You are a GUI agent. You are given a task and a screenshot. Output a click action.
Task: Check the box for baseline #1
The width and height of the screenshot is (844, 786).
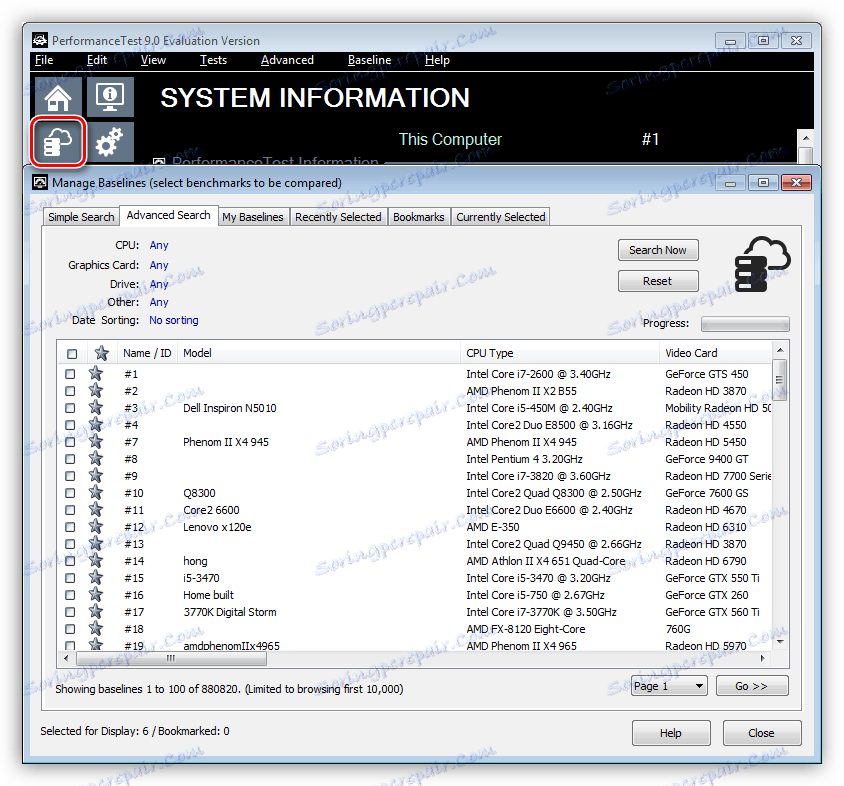point(70,374)
